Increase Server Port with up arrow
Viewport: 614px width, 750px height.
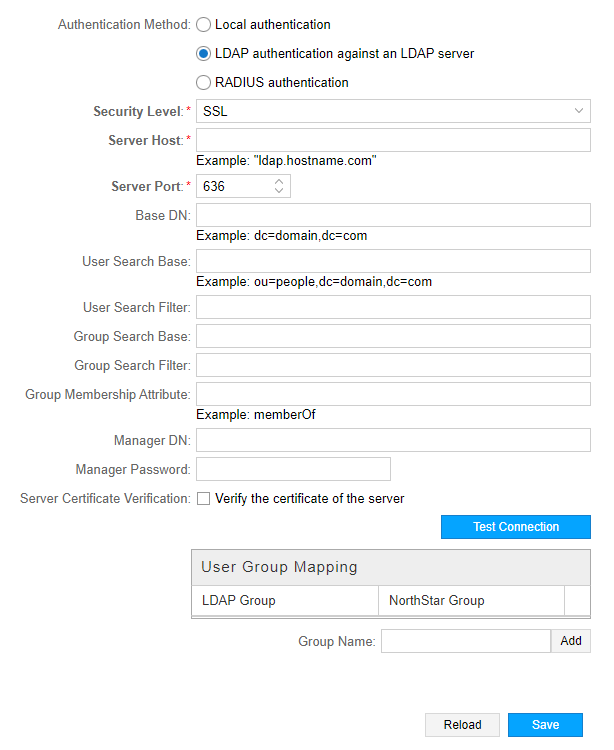[x=279, y=181]
